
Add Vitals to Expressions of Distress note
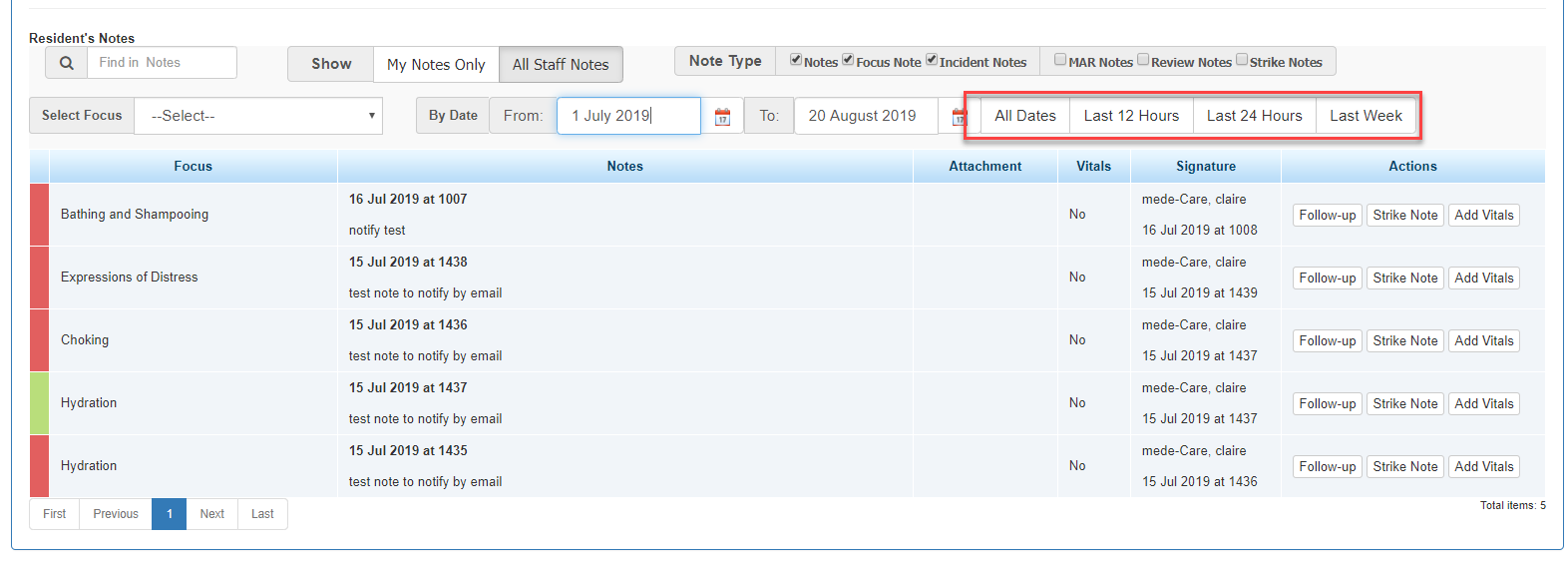point(1483,278)
